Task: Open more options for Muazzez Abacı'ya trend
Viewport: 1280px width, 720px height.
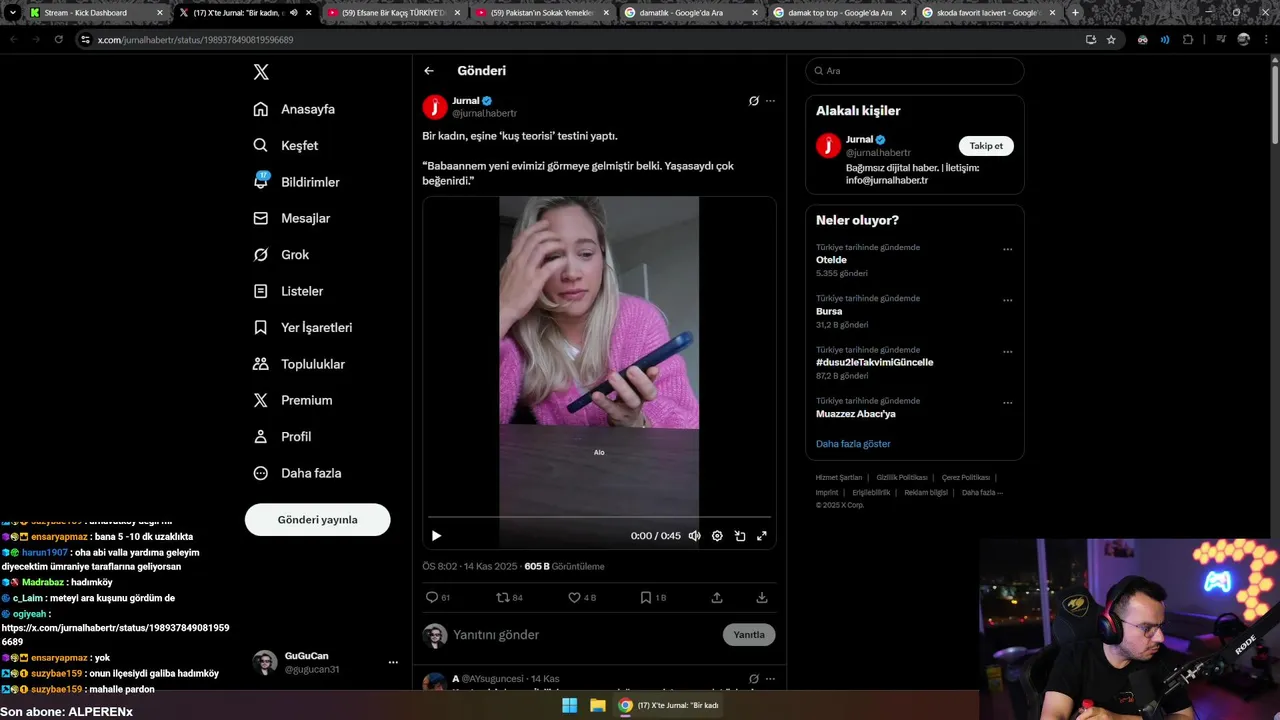Action: 1007,403
